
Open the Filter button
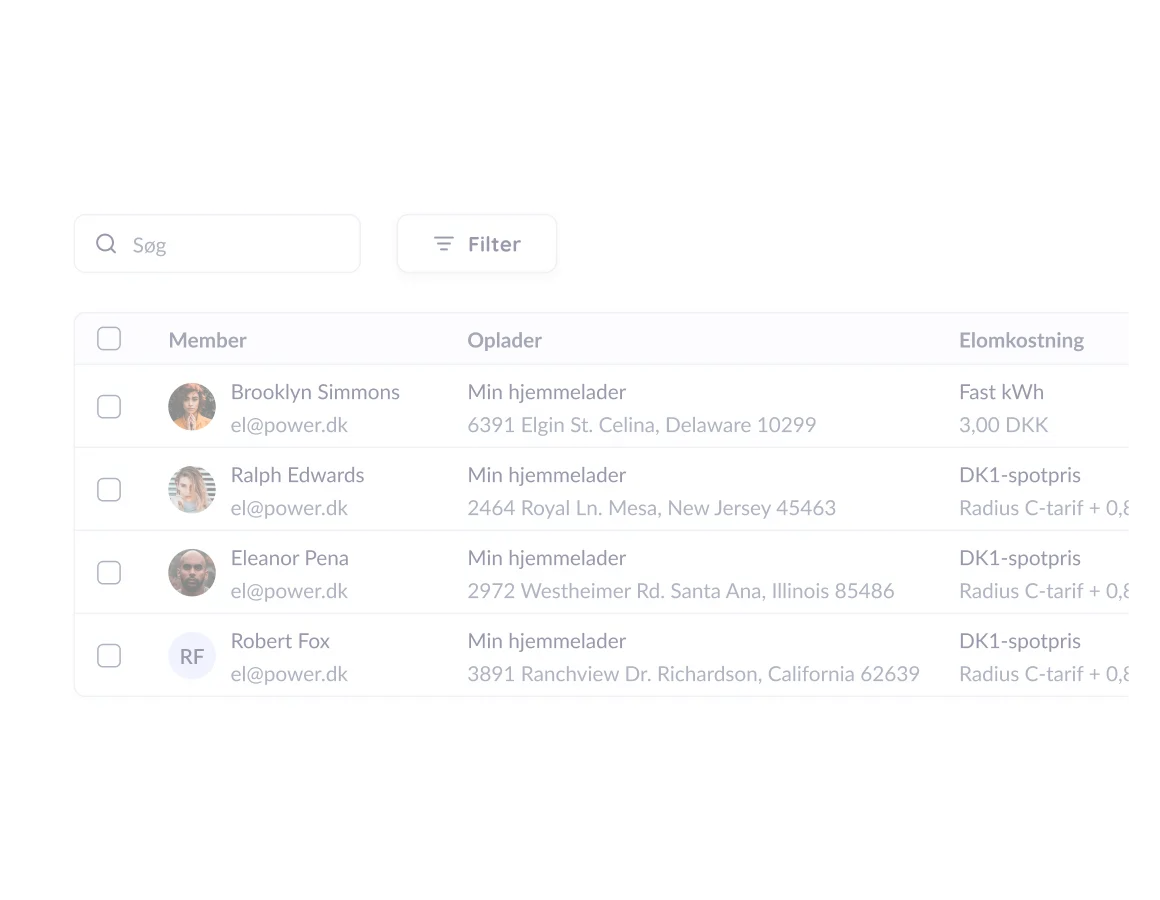tap(477, 244)
